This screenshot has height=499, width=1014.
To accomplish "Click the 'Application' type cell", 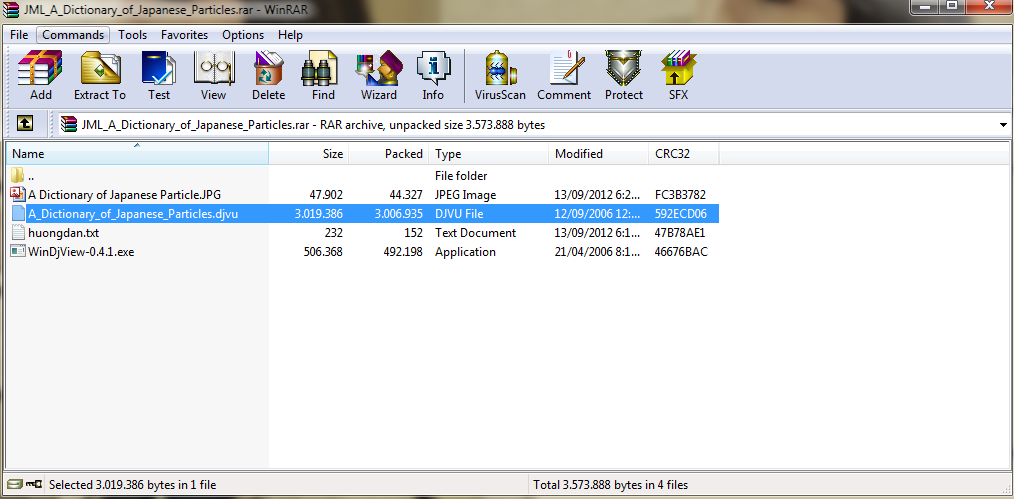I will (465, 252).
